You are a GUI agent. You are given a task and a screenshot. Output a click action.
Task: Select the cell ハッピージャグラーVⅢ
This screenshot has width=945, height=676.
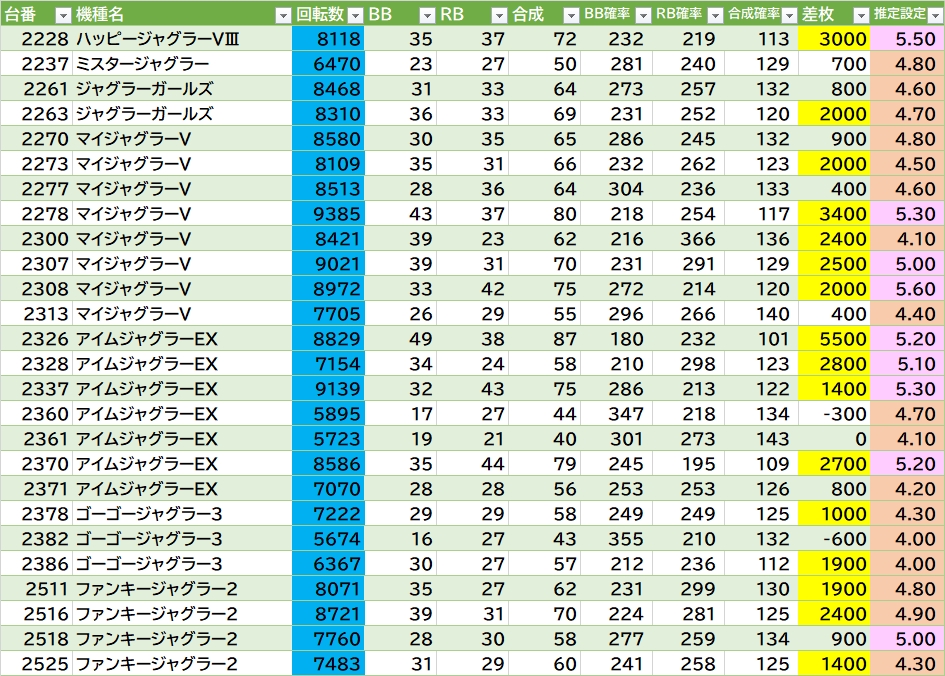click(x=182, y=39)
